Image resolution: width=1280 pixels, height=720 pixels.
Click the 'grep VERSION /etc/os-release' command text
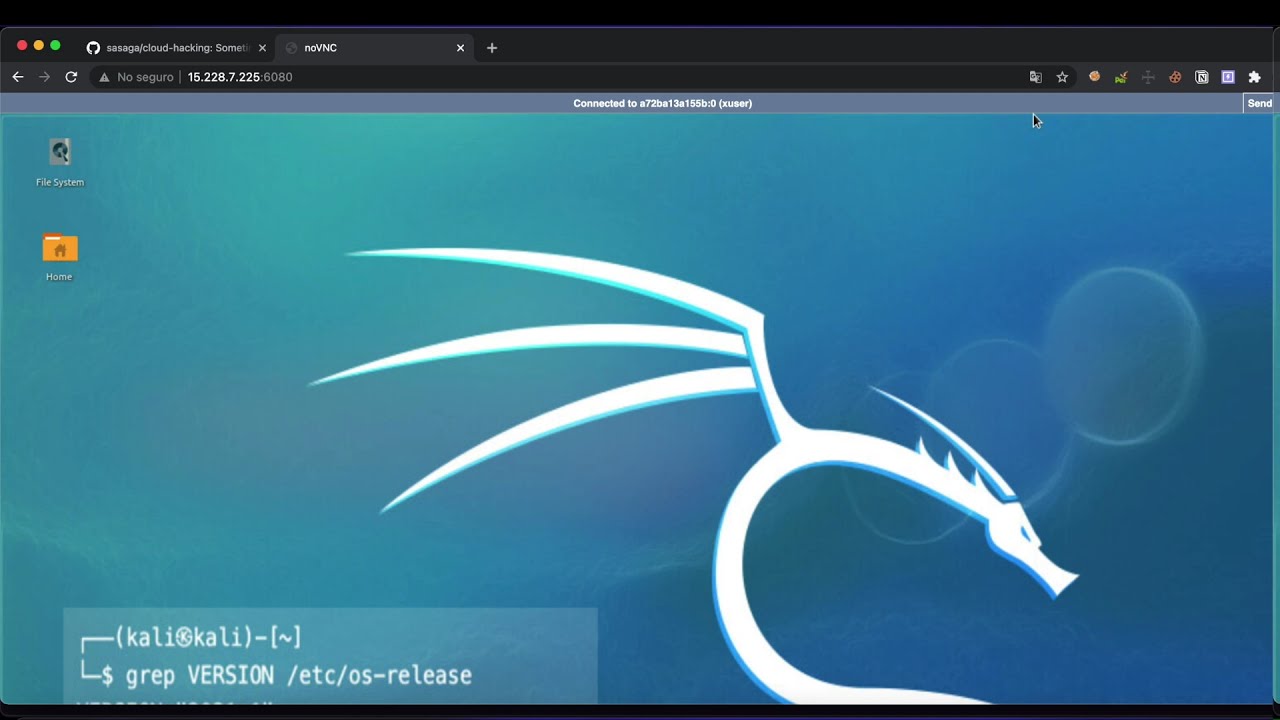298,676
